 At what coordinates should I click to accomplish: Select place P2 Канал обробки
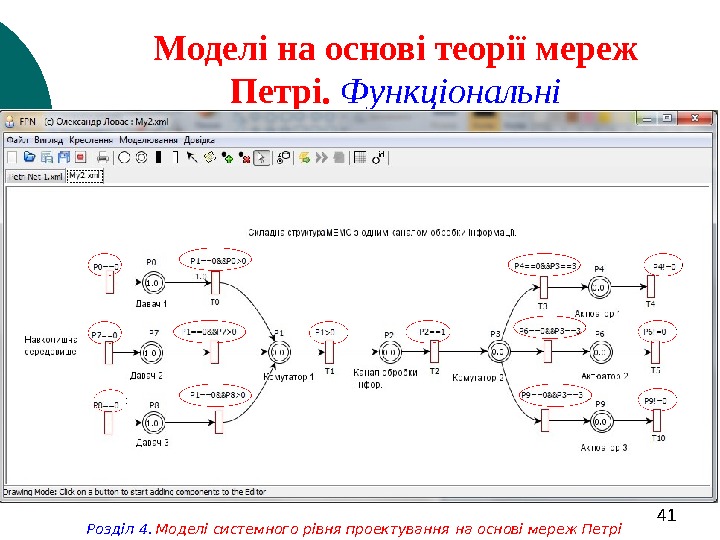click(x=389, y=352)
